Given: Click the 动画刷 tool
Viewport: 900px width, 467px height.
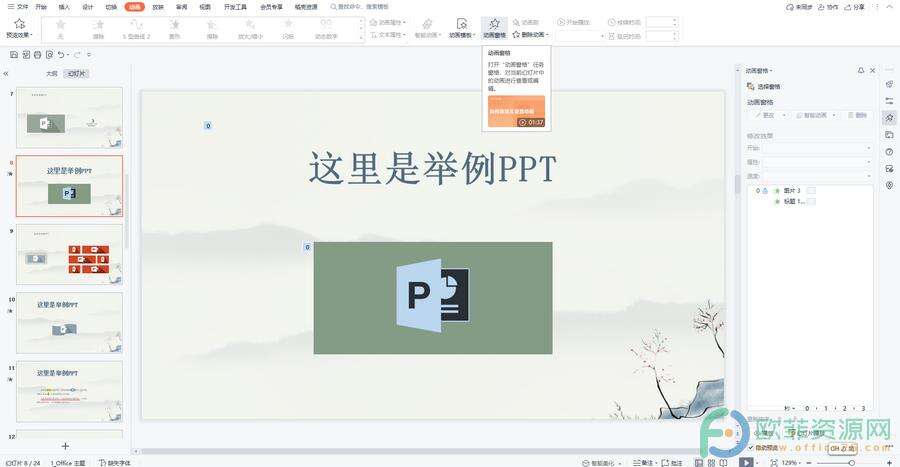Looking at the screenshot, I should 526,22.
